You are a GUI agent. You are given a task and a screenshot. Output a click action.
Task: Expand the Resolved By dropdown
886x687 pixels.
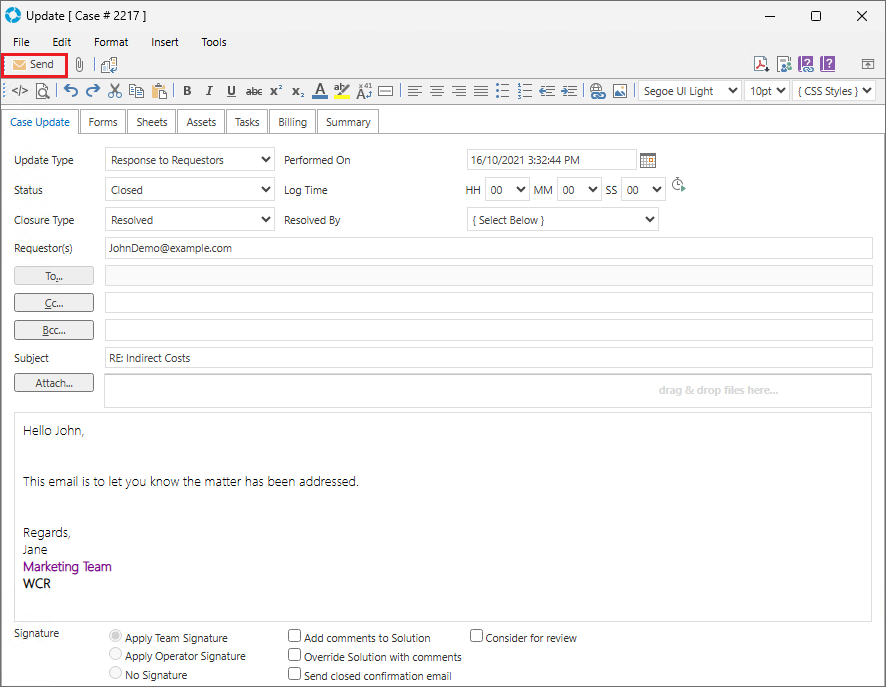(563, 220)
